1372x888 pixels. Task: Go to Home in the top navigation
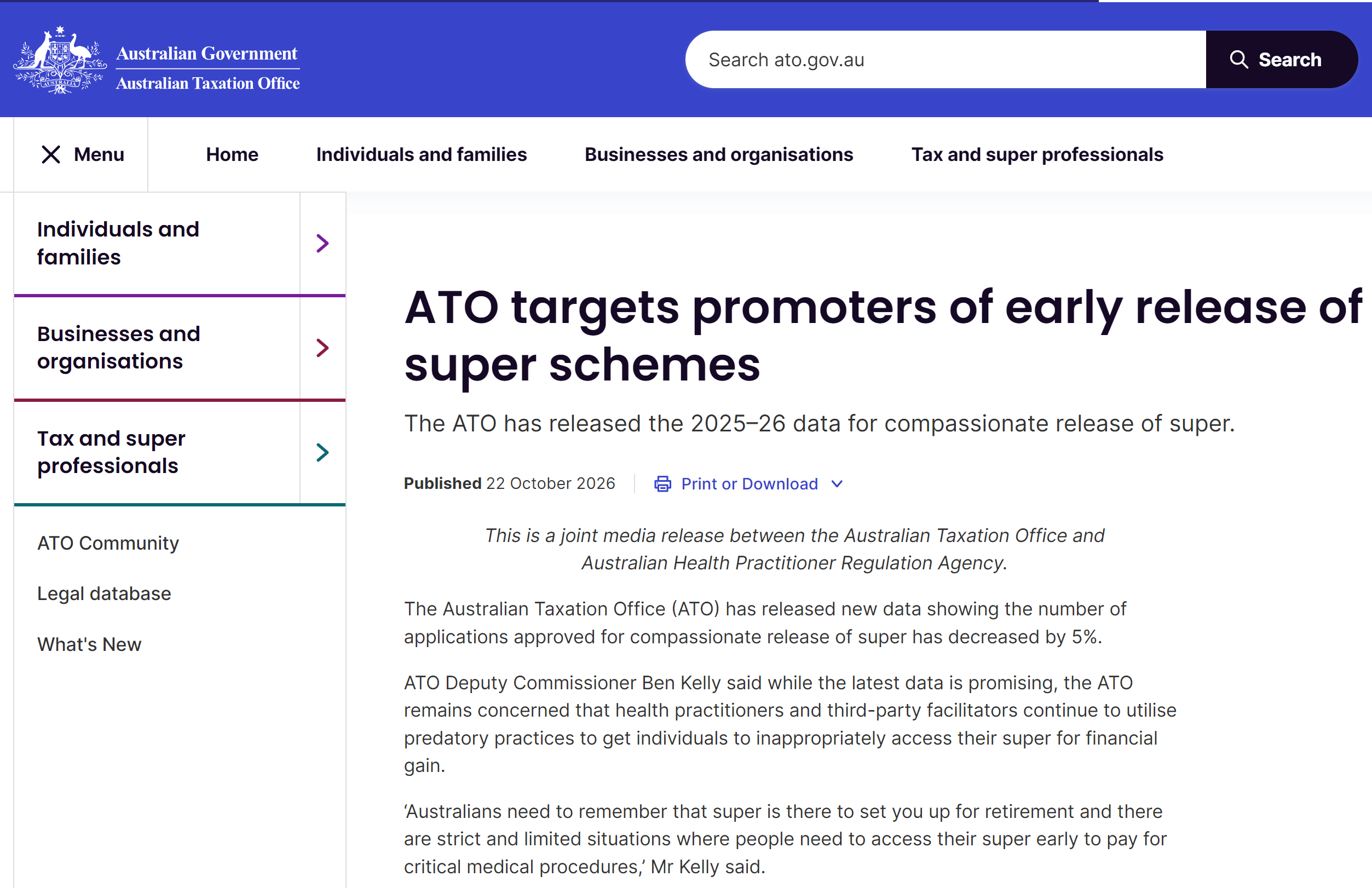click(232, 154)
